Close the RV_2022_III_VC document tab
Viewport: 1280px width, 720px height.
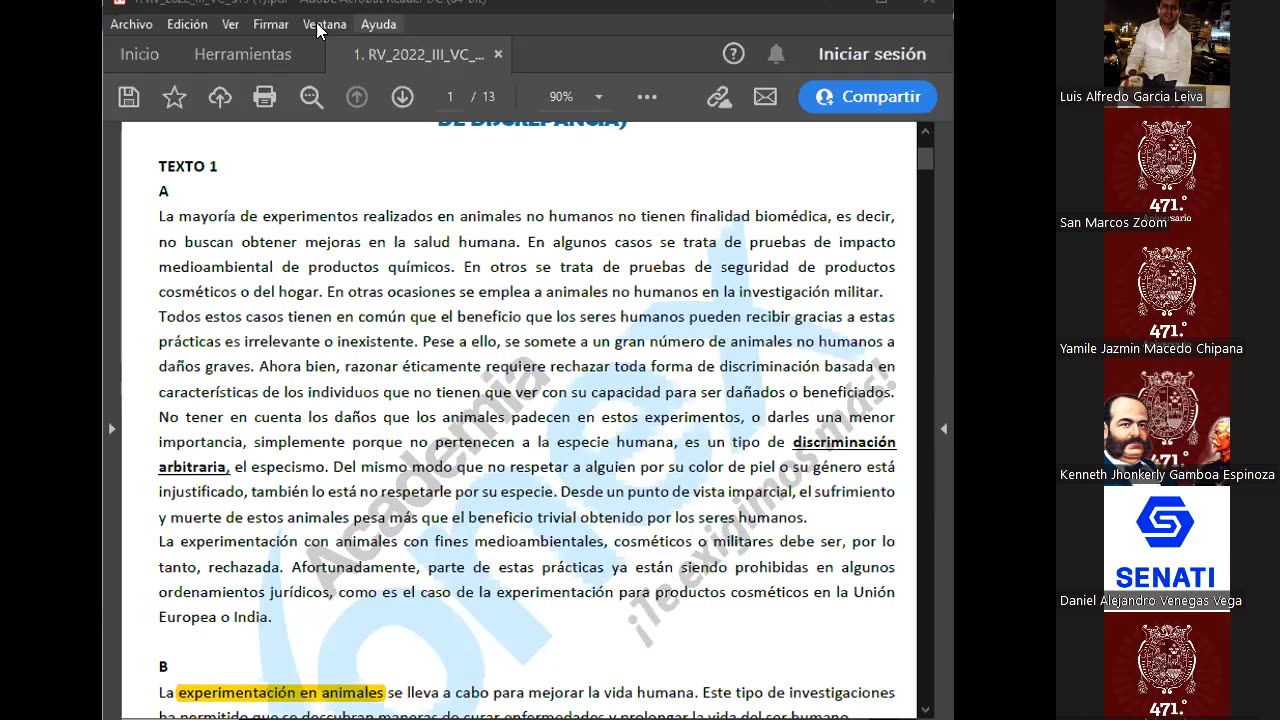[498, 54]
